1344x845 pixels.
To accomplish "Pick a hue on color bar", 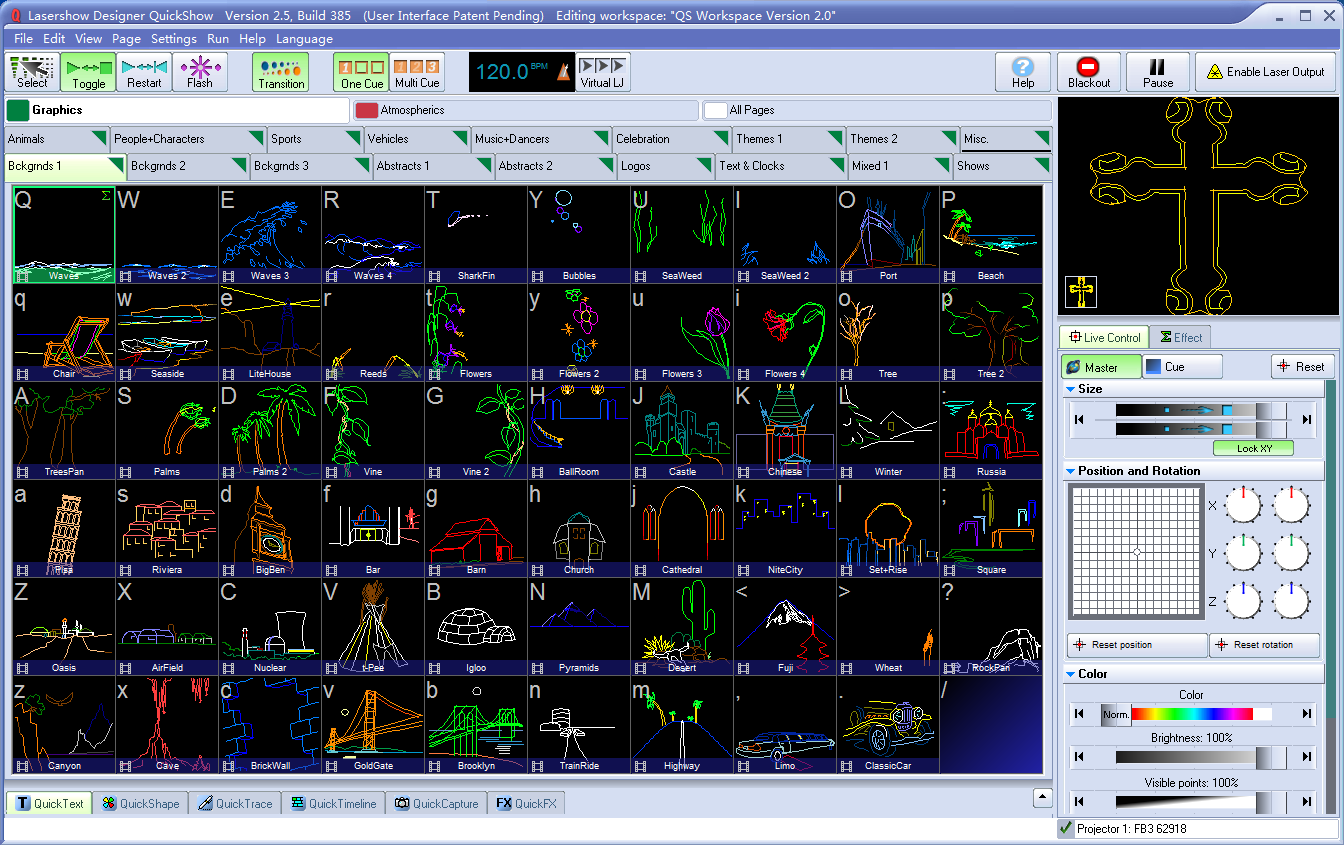I will pyautogui.click(x=1192, y=714).
